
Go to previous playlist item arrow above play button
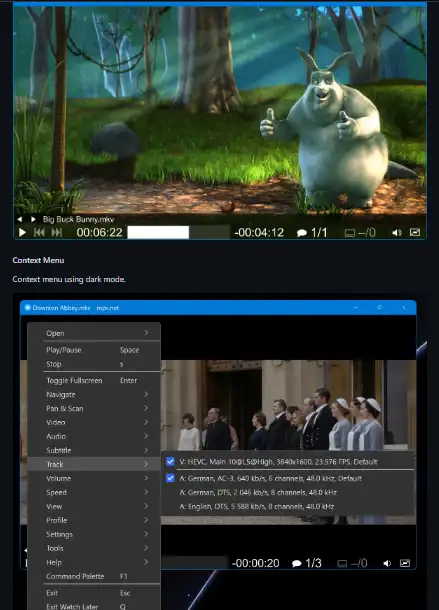tap(19, 219)
